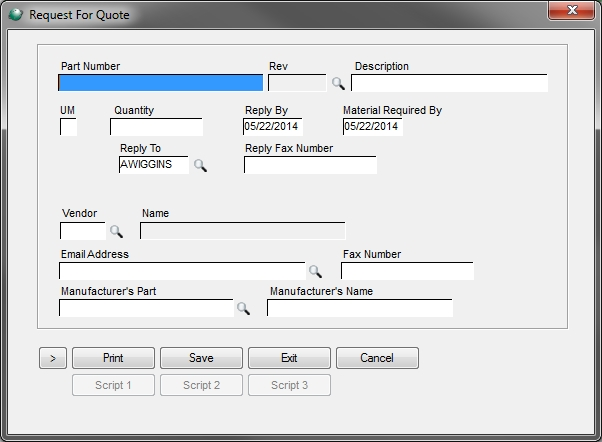Edit the Material Required By date field
The width and height of the screenshot is (602, 442).
[x=372, y=127]
